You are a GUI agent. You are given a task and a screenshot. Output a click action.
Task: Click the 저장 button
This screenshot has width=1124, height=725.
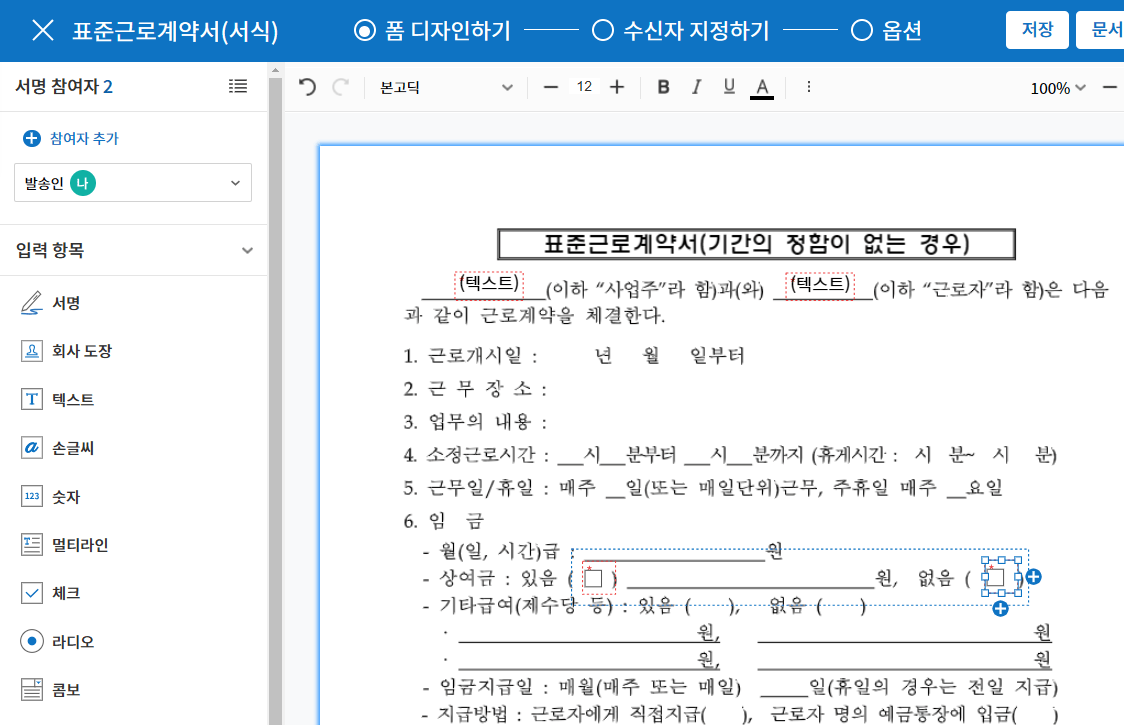click(x=1037, y=30)
